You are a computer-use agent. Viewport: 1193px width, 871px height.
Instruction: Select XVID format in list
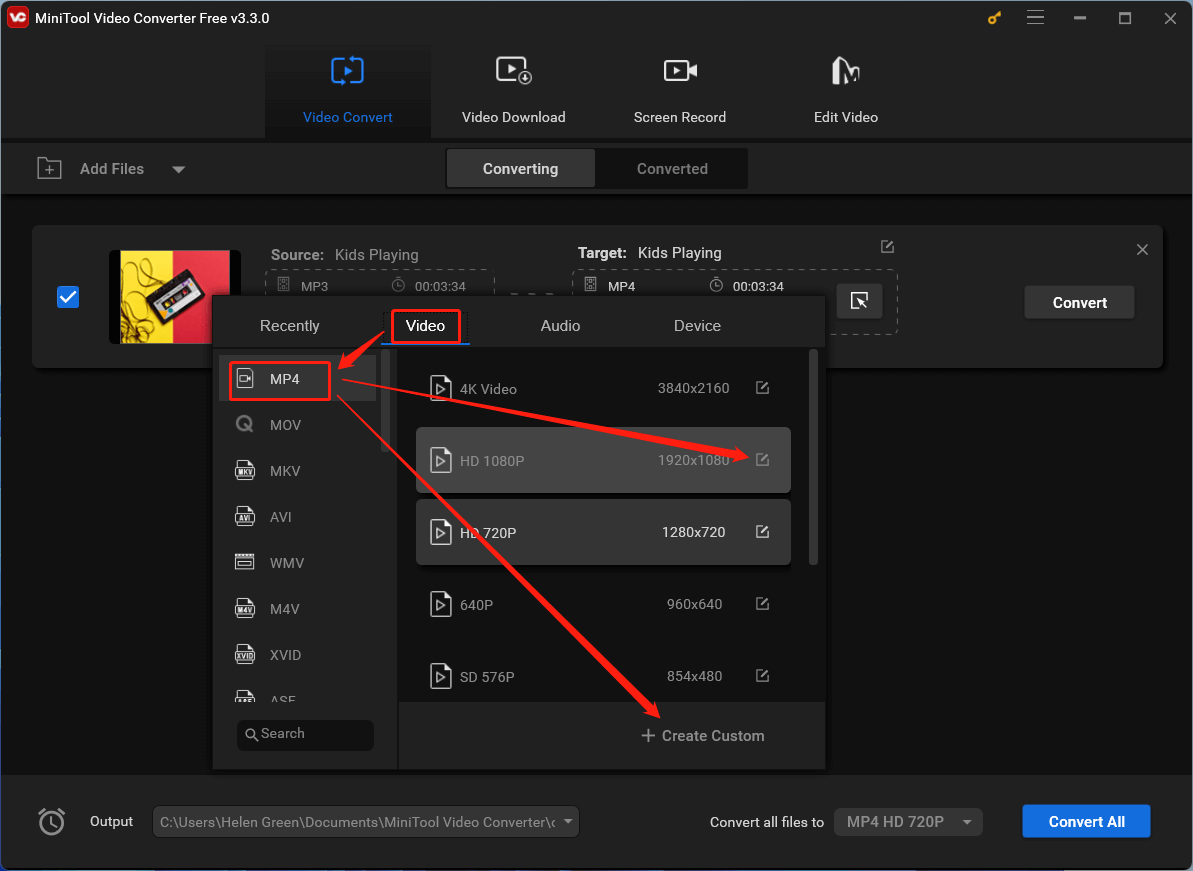point(297,655)
